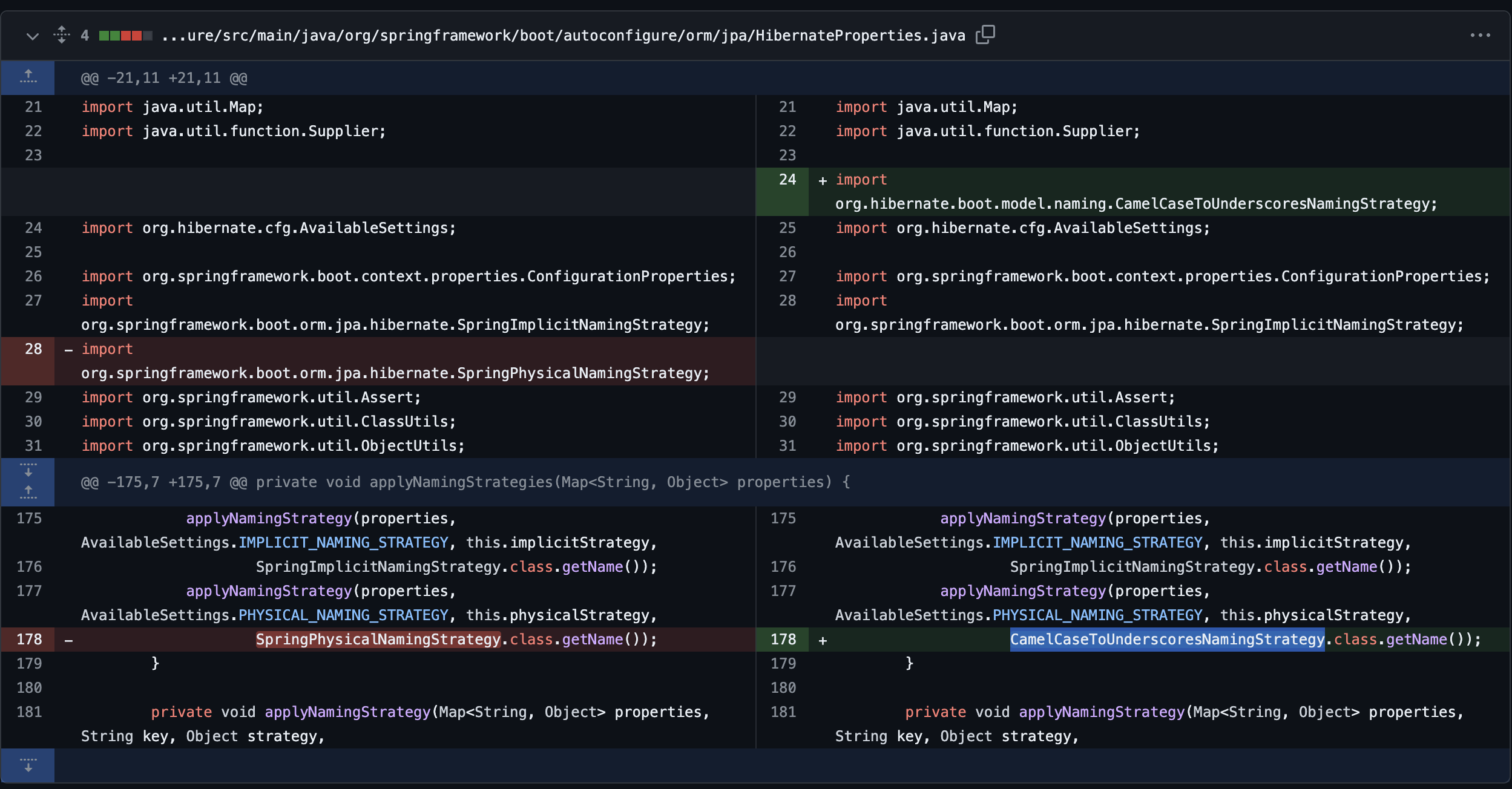Click the plus marker on added line 24
1512x789 pixels.
coord(823,180)
